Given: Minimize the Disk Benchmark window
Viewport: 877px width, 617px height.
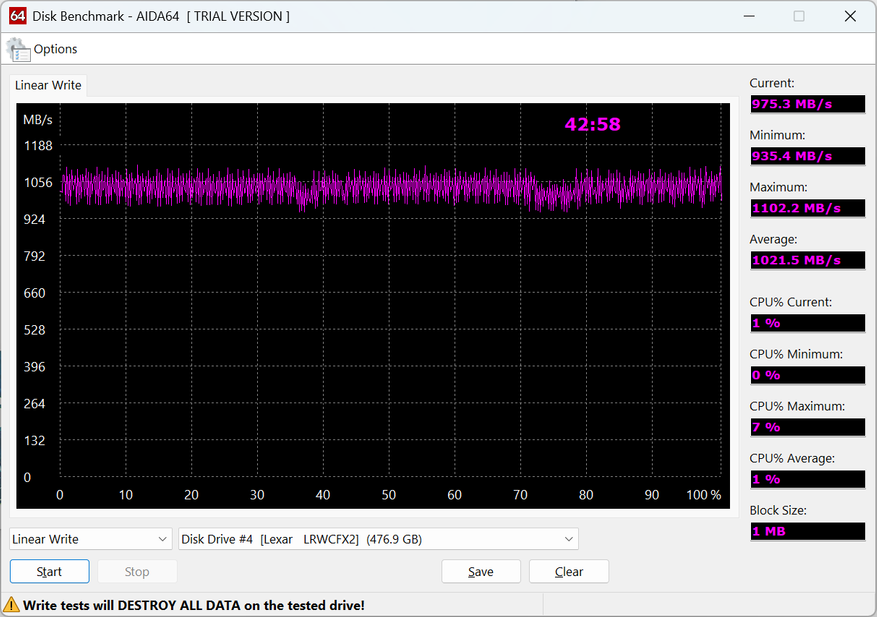Looking at the screenshot, I should [749, 16].
